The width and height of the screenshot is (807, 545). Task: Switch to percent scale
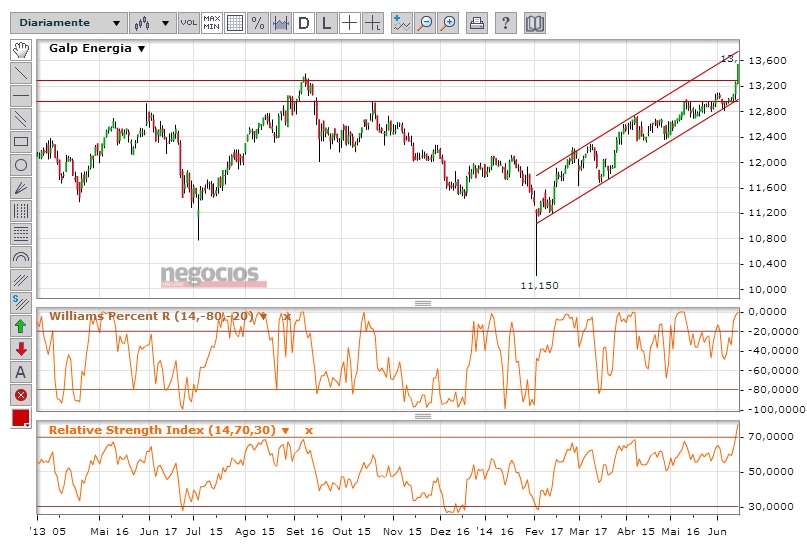(x=258, y=23)
